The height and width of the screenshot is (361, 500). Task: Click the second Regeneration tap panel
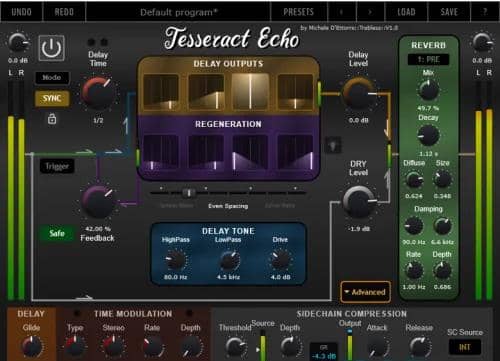click(206, 152)
